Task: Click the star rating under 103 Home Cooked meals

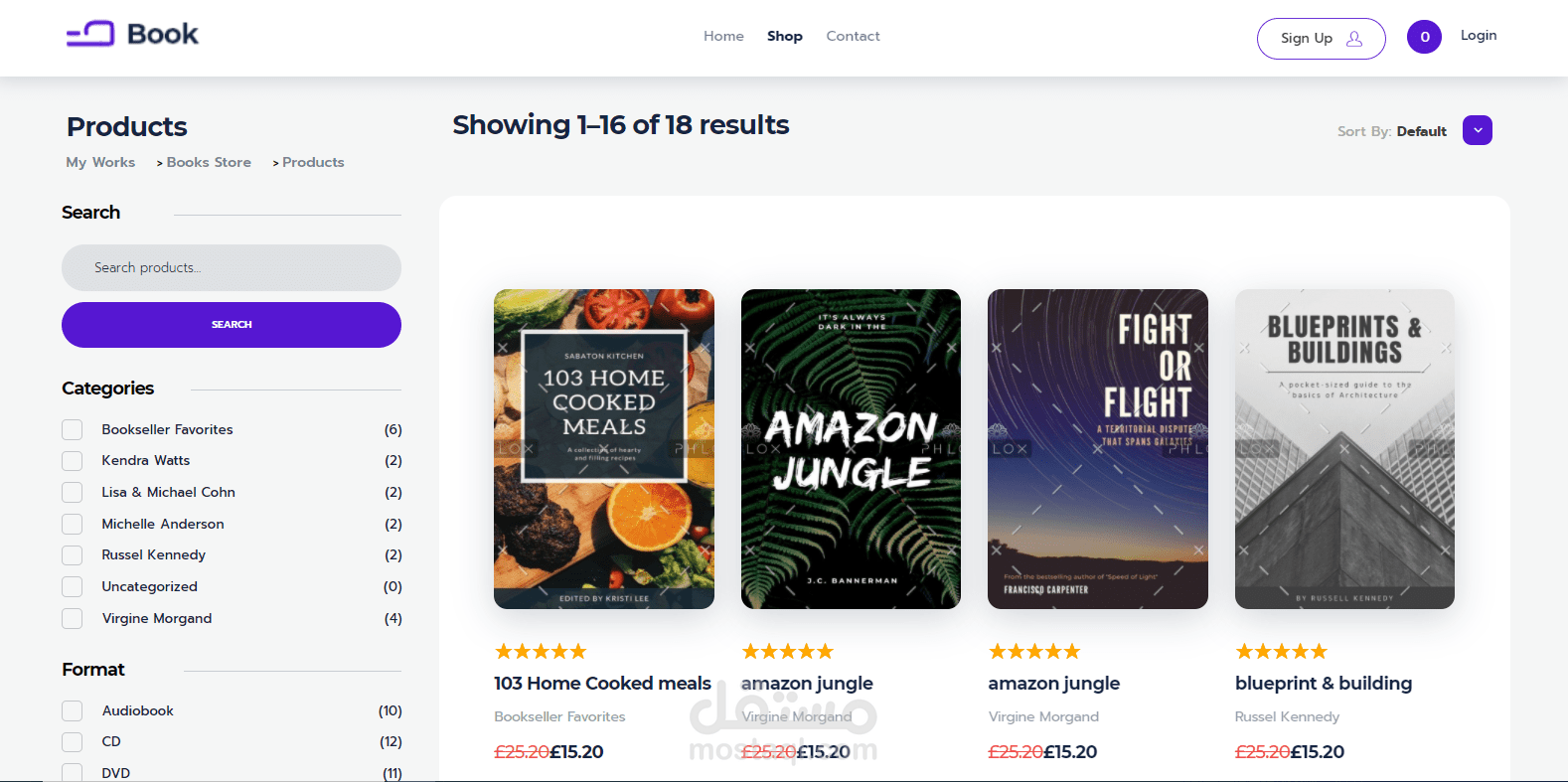Action: tap(541, 652)
